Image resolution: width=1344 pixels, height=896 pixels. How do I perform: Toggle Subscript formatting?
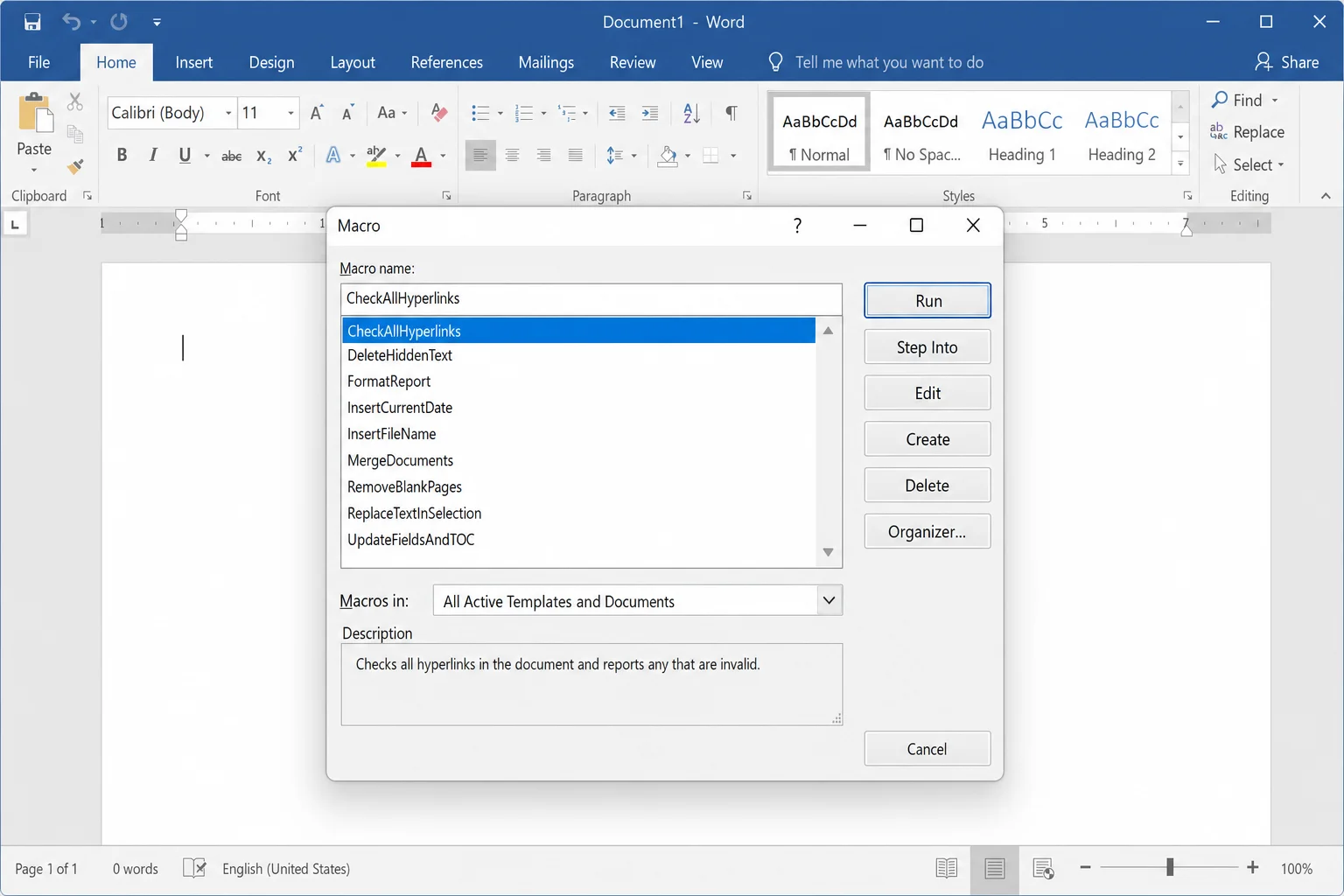263,156
